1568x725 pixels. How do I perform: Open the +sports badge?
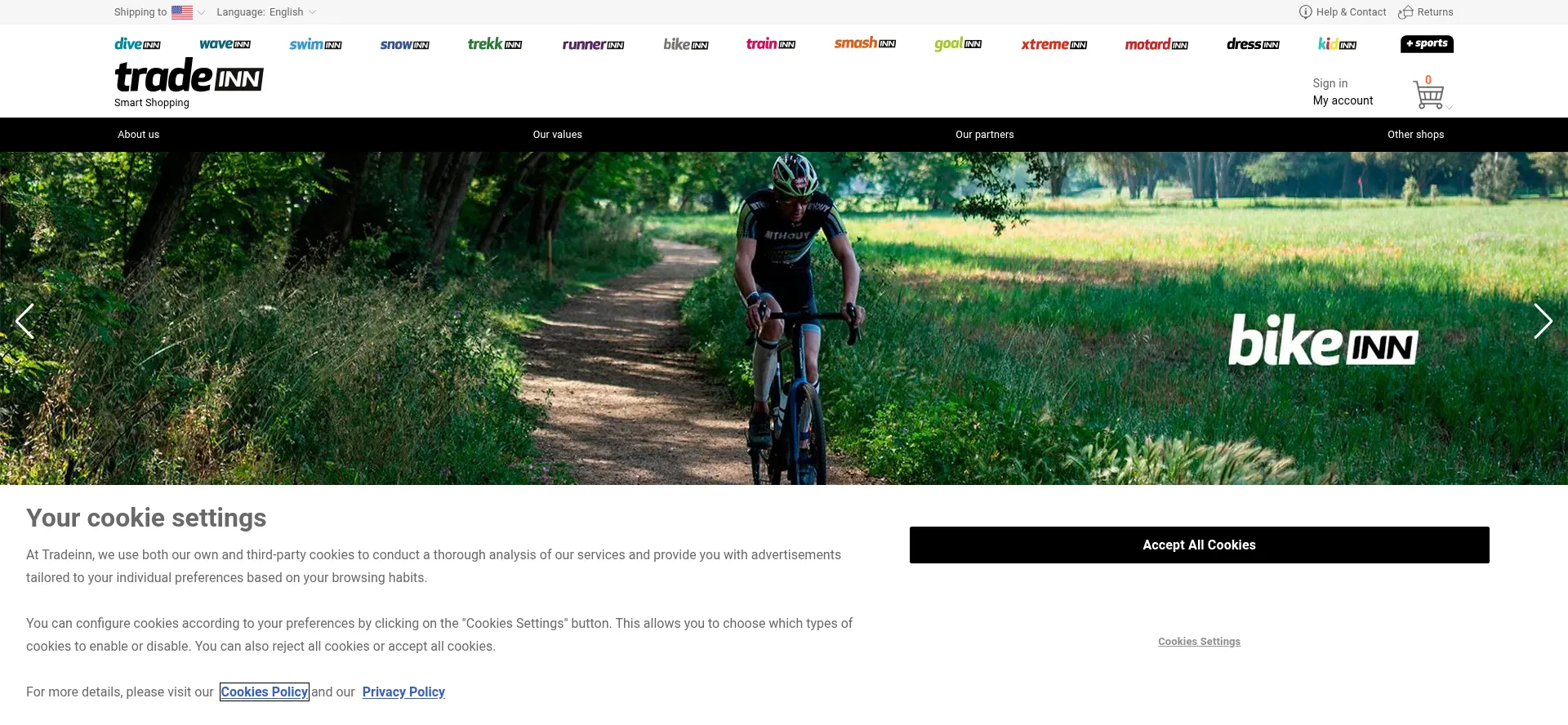[x=1427, y=44]
